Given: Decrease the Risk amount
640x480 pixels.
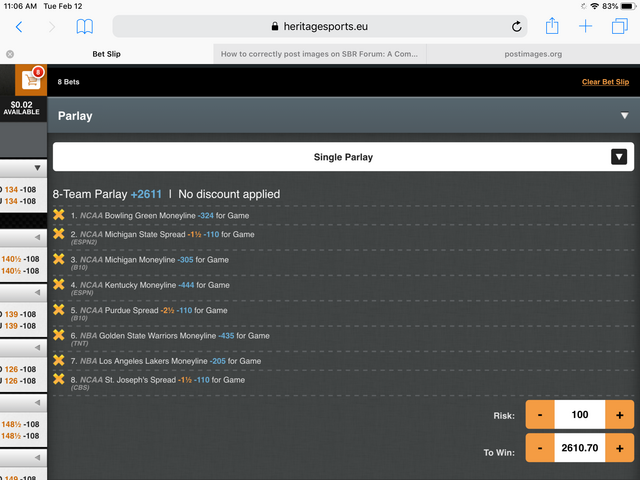Looking at the screenshot, I should pos(540,415).
